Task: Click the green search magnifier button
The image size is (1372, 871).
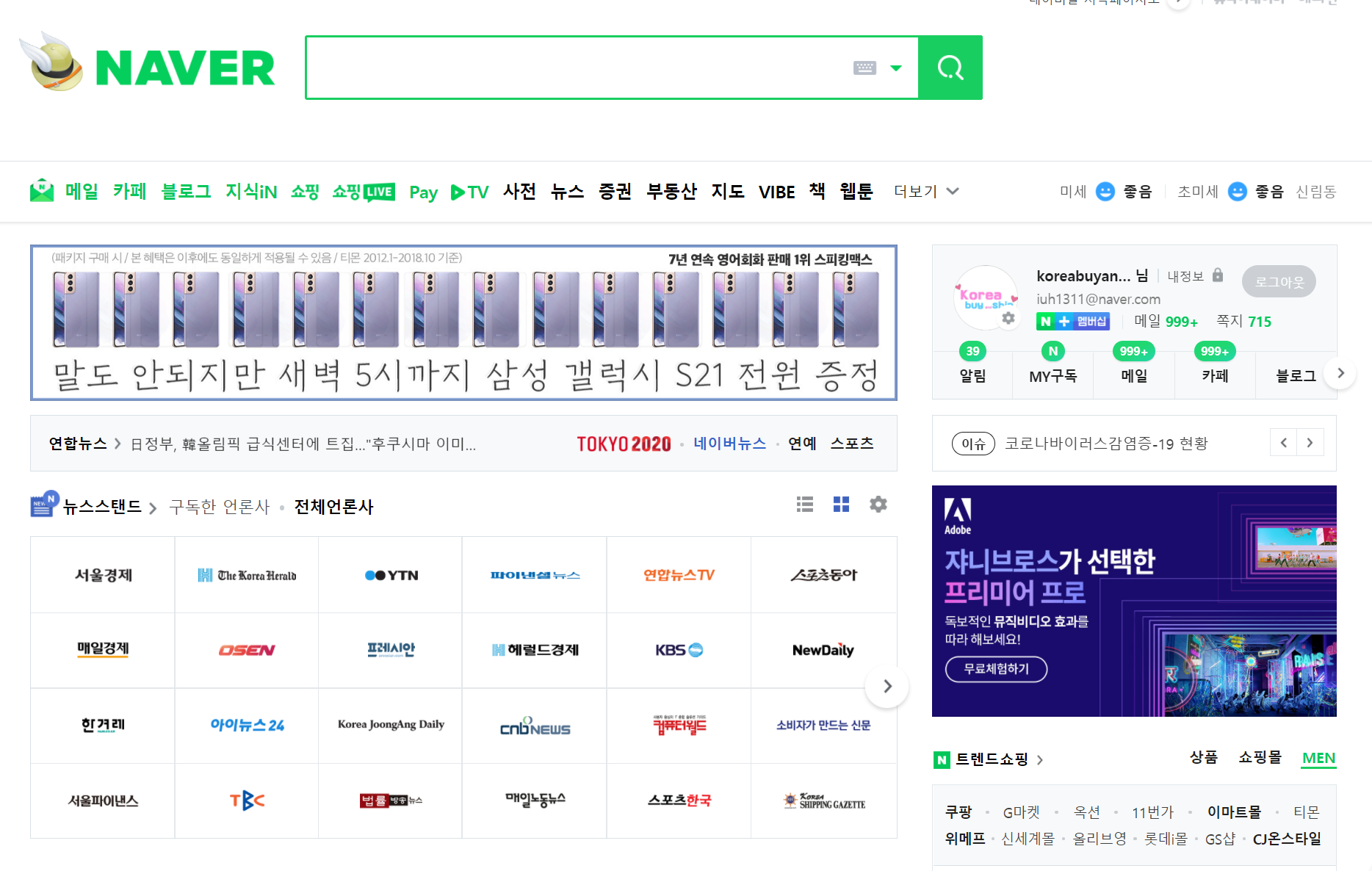Action: 950,68
